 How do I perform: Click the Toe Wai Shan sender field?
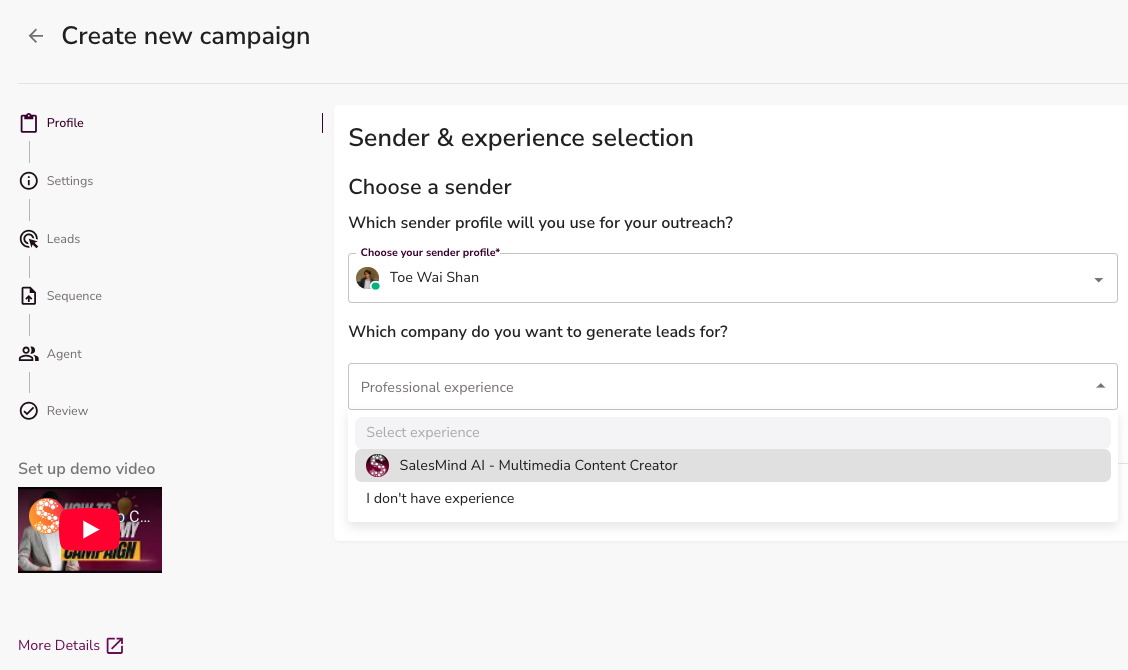[700, 278]
